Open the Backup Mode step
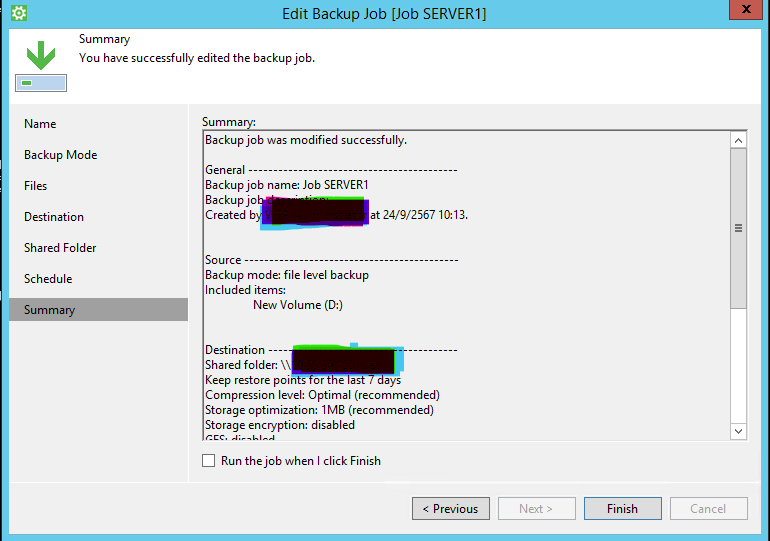This screenshot has width=770, height=541. pyautogui.click(x=60, y=155)
